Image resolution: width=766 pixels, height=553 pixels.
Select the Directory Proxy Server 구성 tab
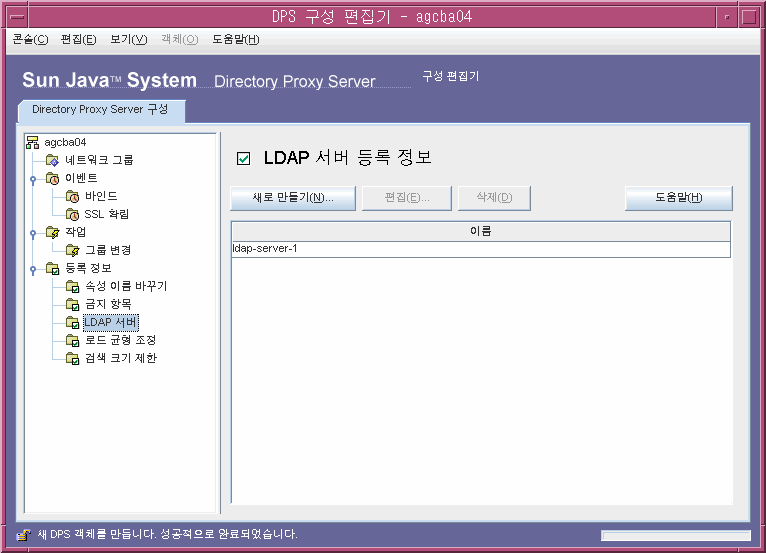pyautogui.click(x=101, y=110)
